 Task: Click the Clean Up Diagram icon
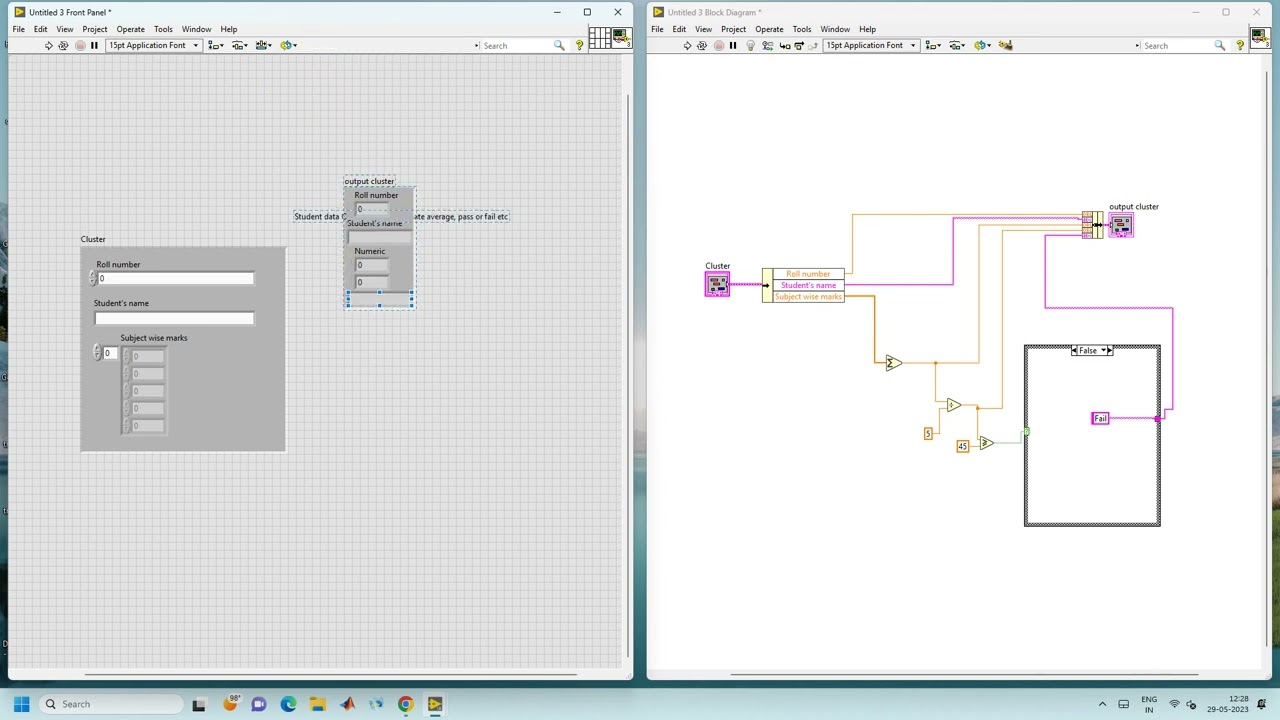1006,45
